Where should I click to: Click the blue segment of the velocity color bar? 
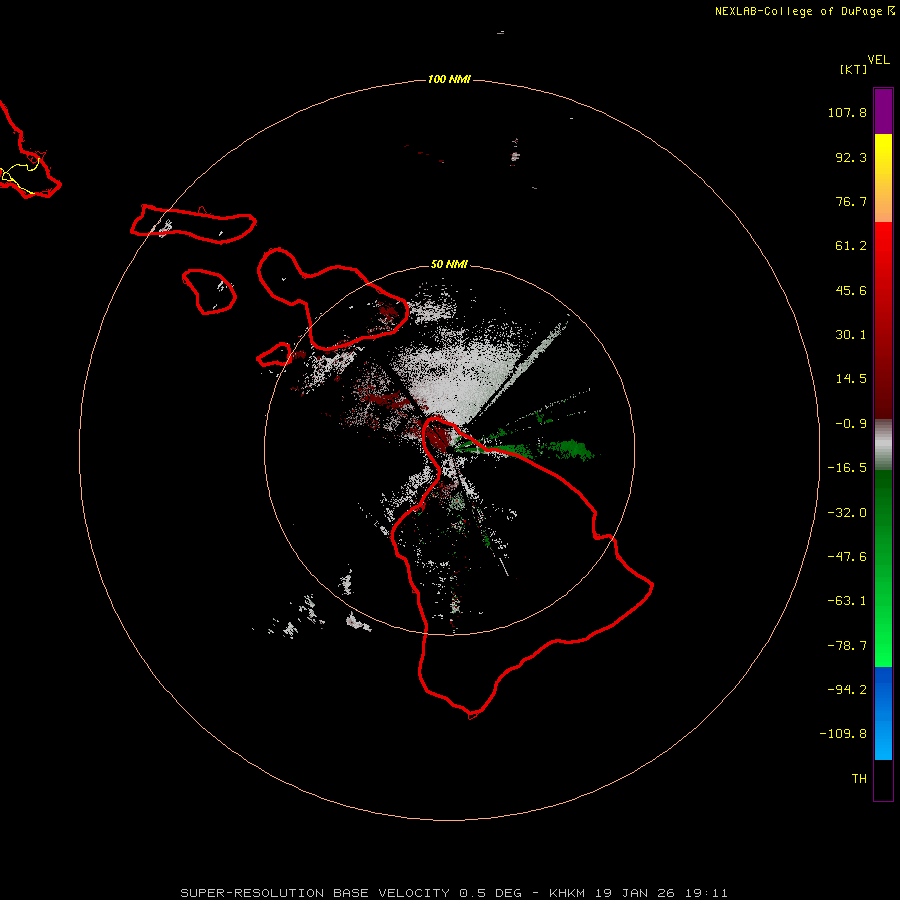click(x=883, y=713)
